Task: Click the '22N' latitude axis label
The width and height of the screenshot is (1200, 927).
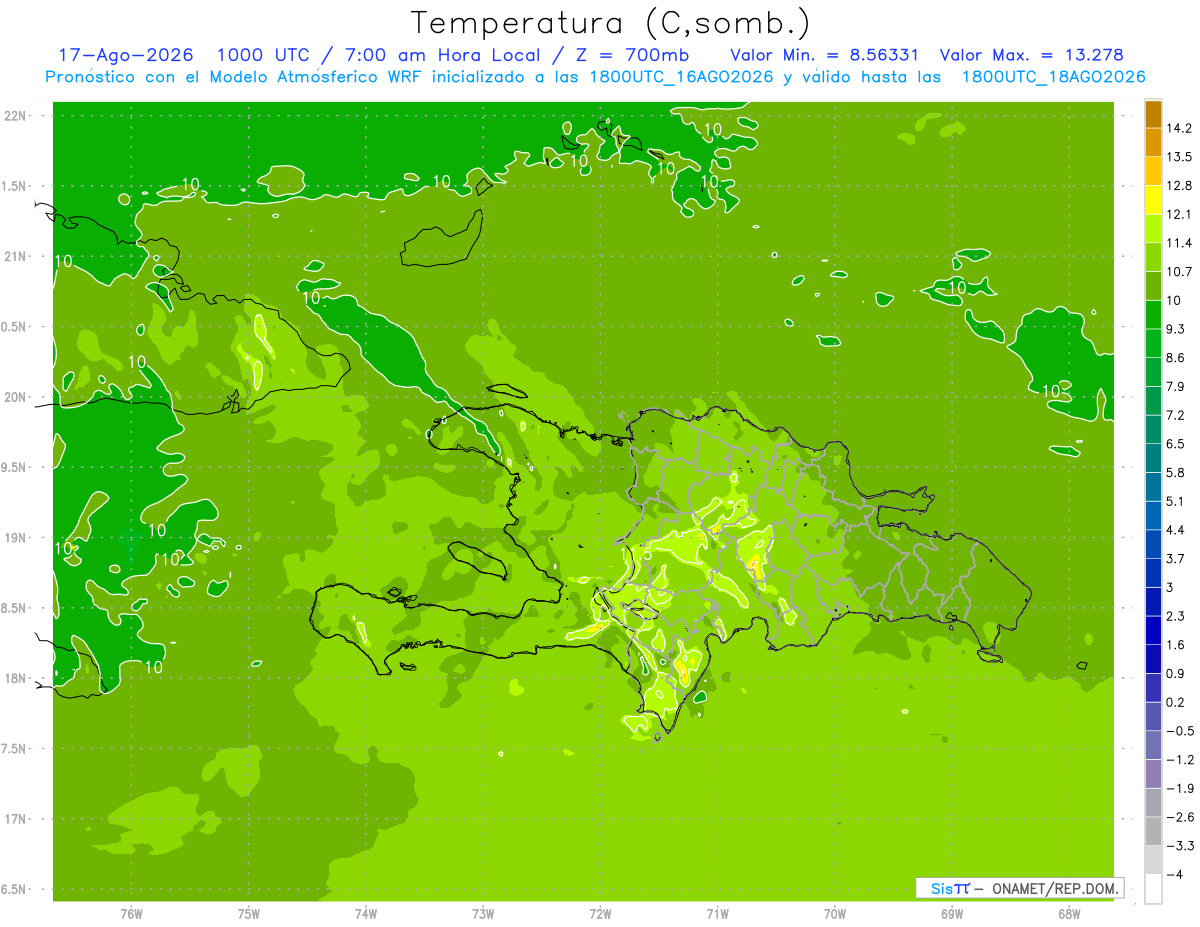Action: point(15,116)
